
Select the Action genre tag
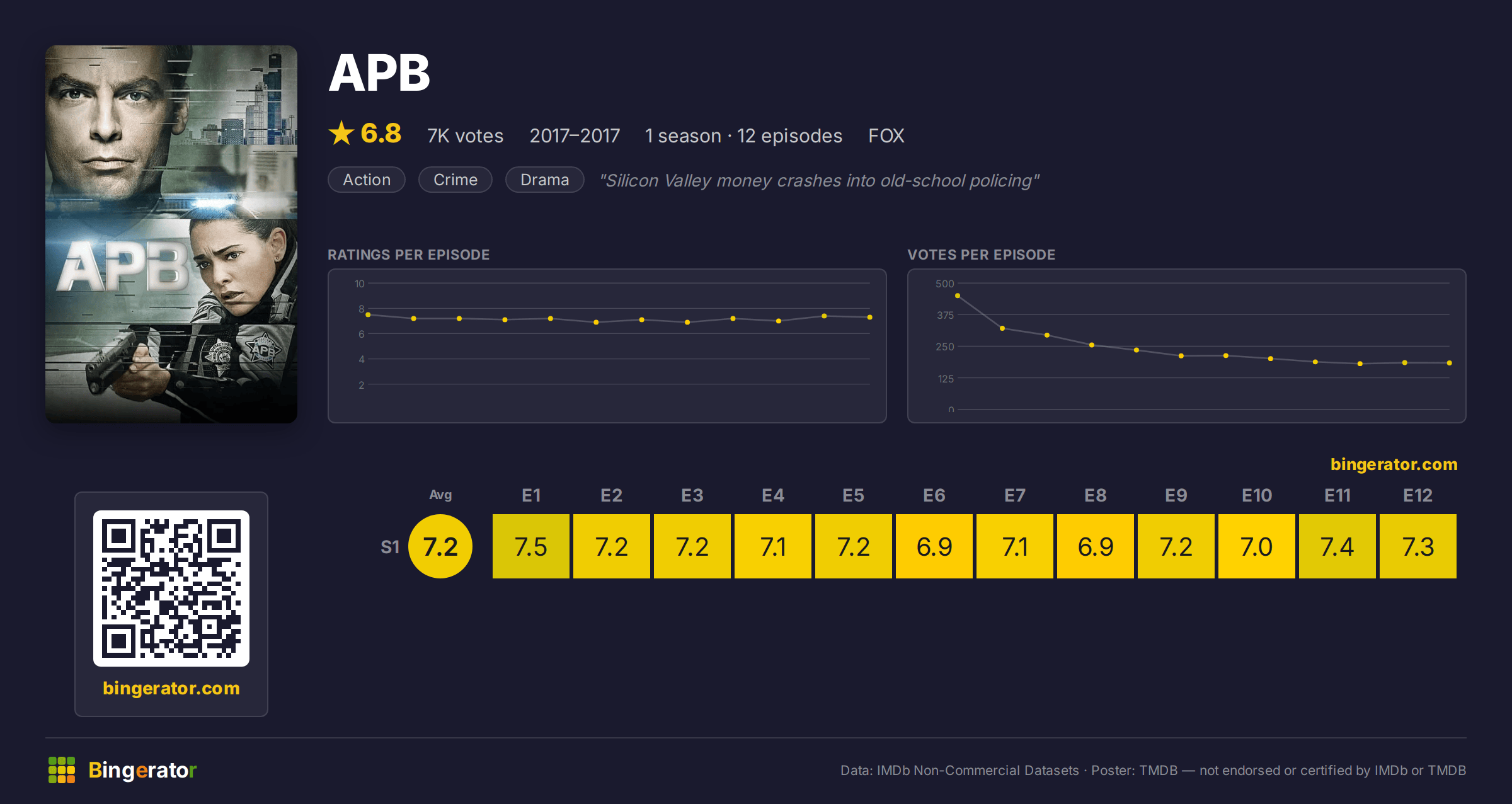point(367,180)
